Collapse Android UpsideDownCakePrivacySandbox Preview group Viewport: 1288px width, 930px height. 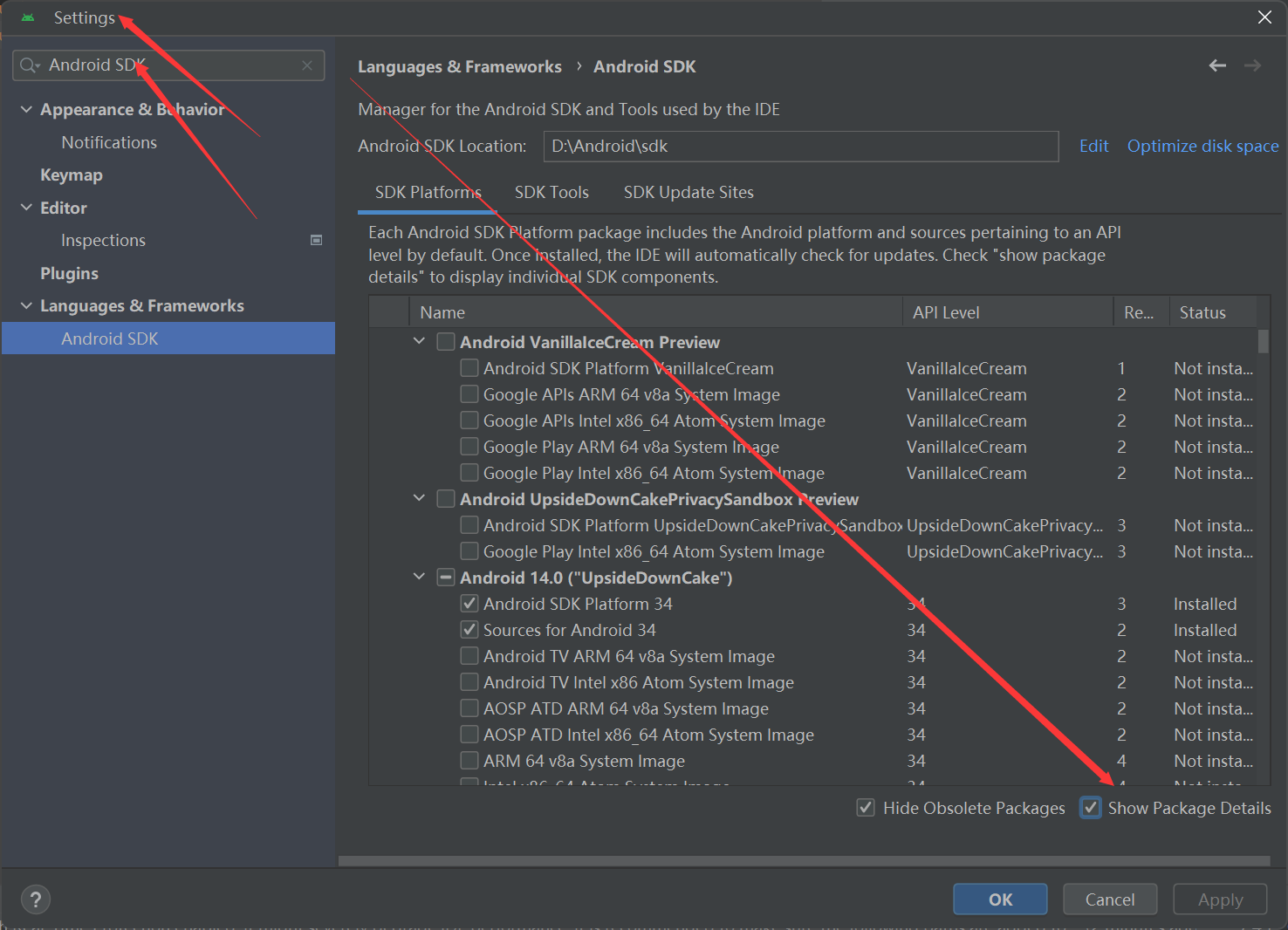(x=419, y=498)
